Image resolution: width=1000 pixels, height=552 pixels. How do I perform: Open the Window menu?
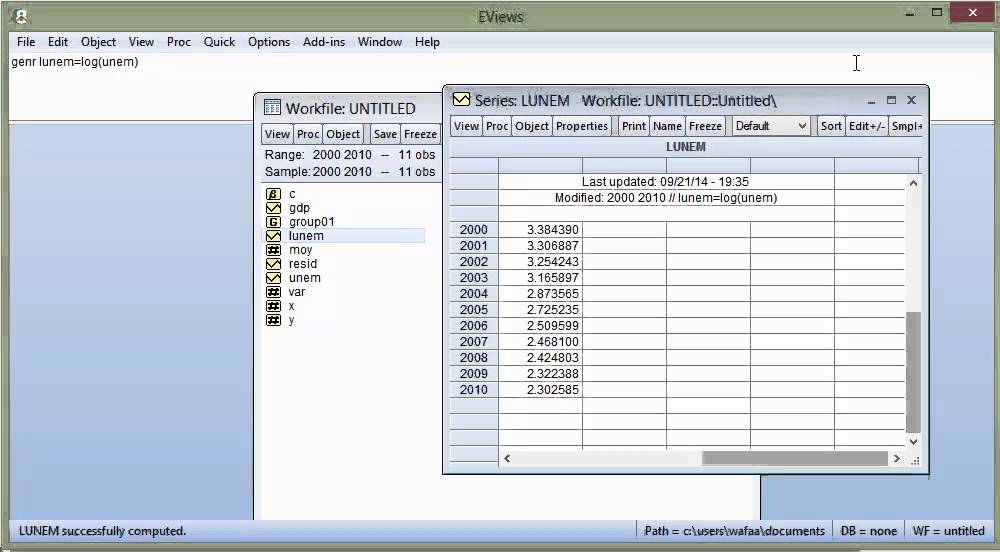click(379, 42)
